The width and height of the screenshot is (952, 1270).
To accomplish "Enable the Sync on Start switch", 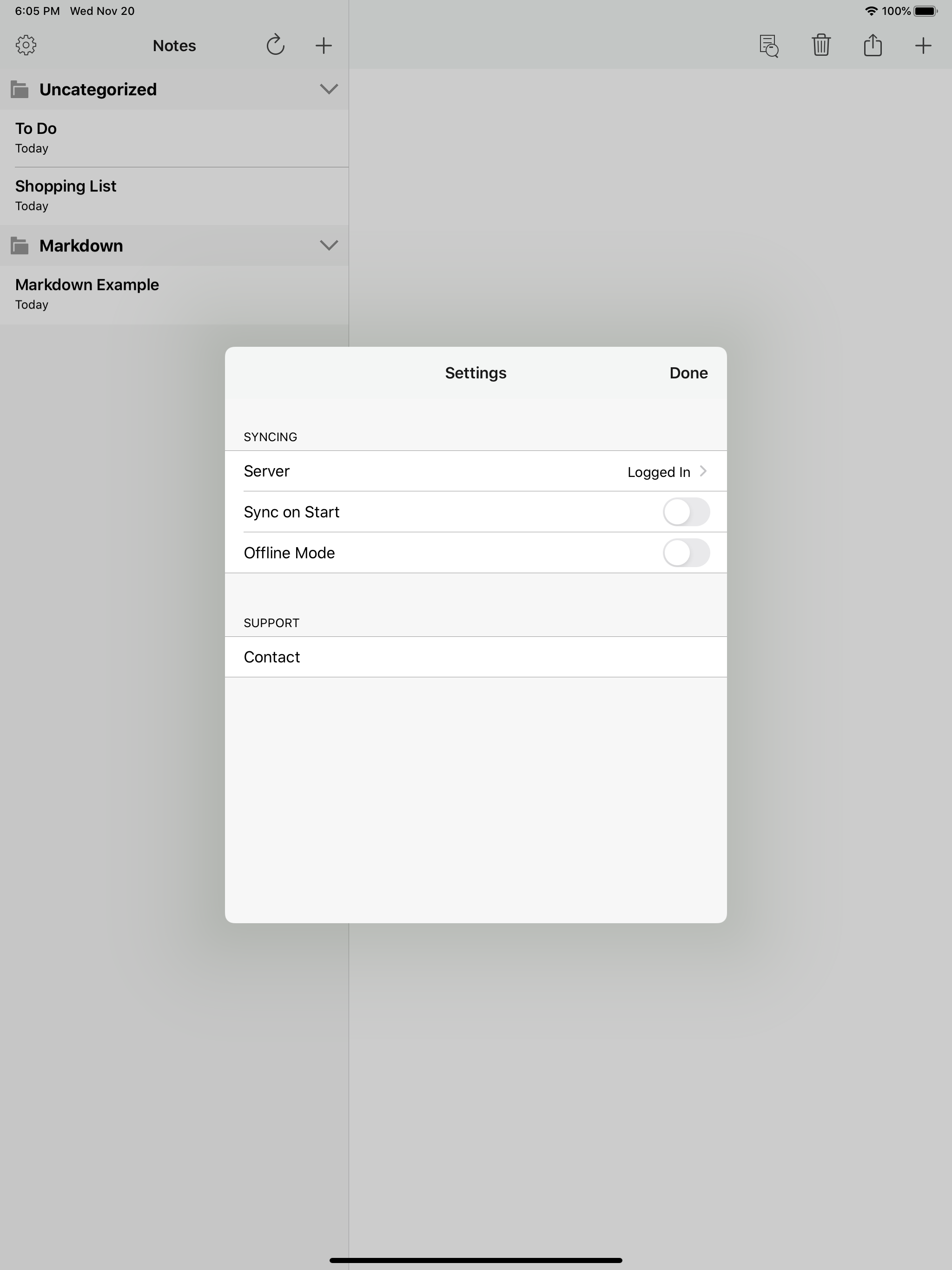I will (x=686, y=511).
